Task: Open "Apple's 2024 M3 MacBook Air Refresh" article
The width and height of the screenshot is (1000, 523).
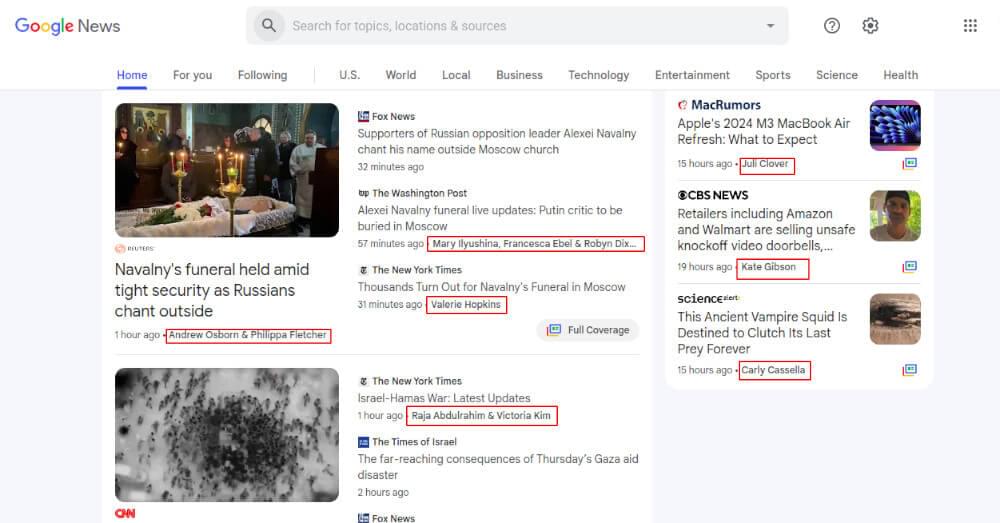Action: coord(763,131)
